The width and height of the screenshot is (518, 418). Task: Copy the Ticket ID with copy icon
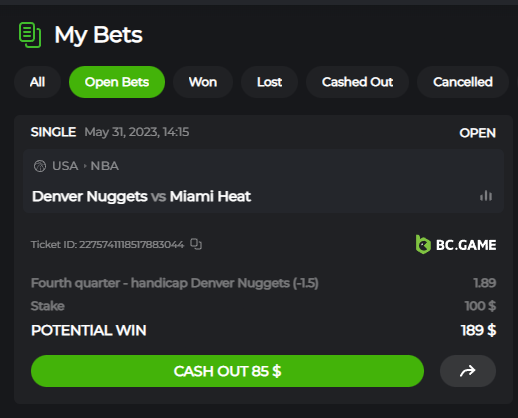coord(196,244)
